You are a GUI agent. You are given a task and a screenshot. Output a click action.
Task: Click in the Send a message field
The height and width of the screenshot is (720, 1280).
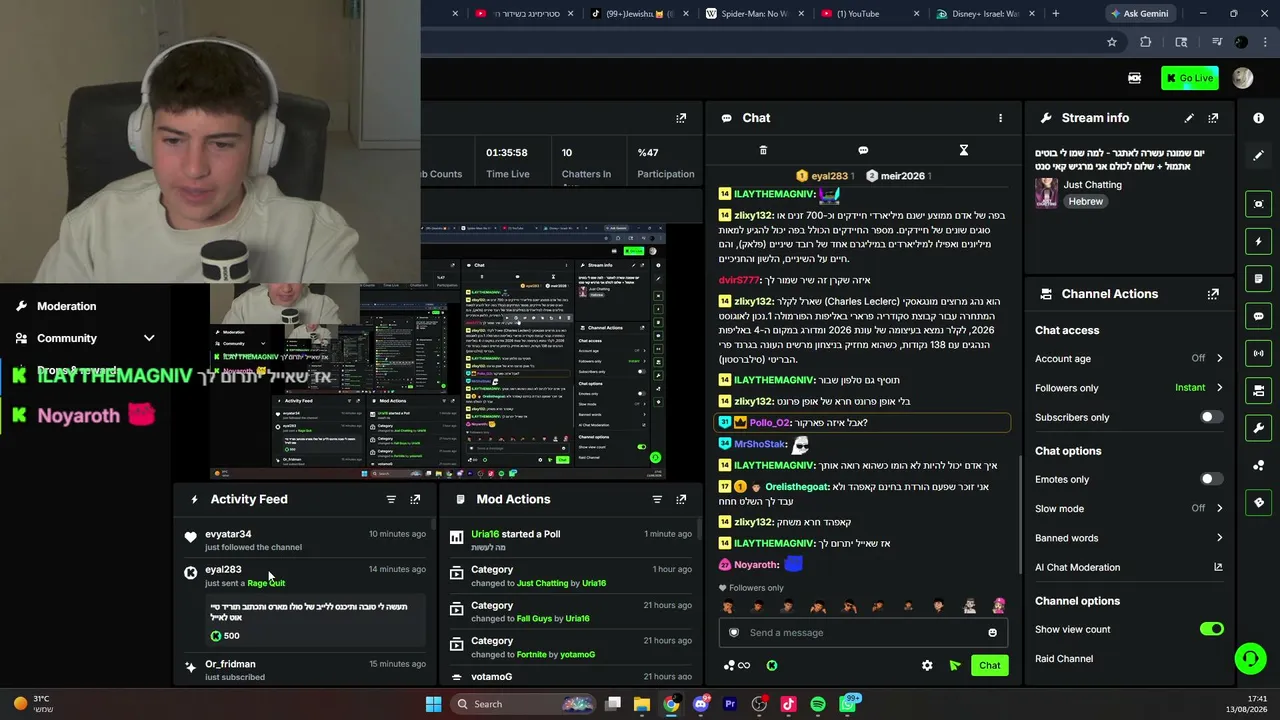pyautogui.click(x=863, y=632)
